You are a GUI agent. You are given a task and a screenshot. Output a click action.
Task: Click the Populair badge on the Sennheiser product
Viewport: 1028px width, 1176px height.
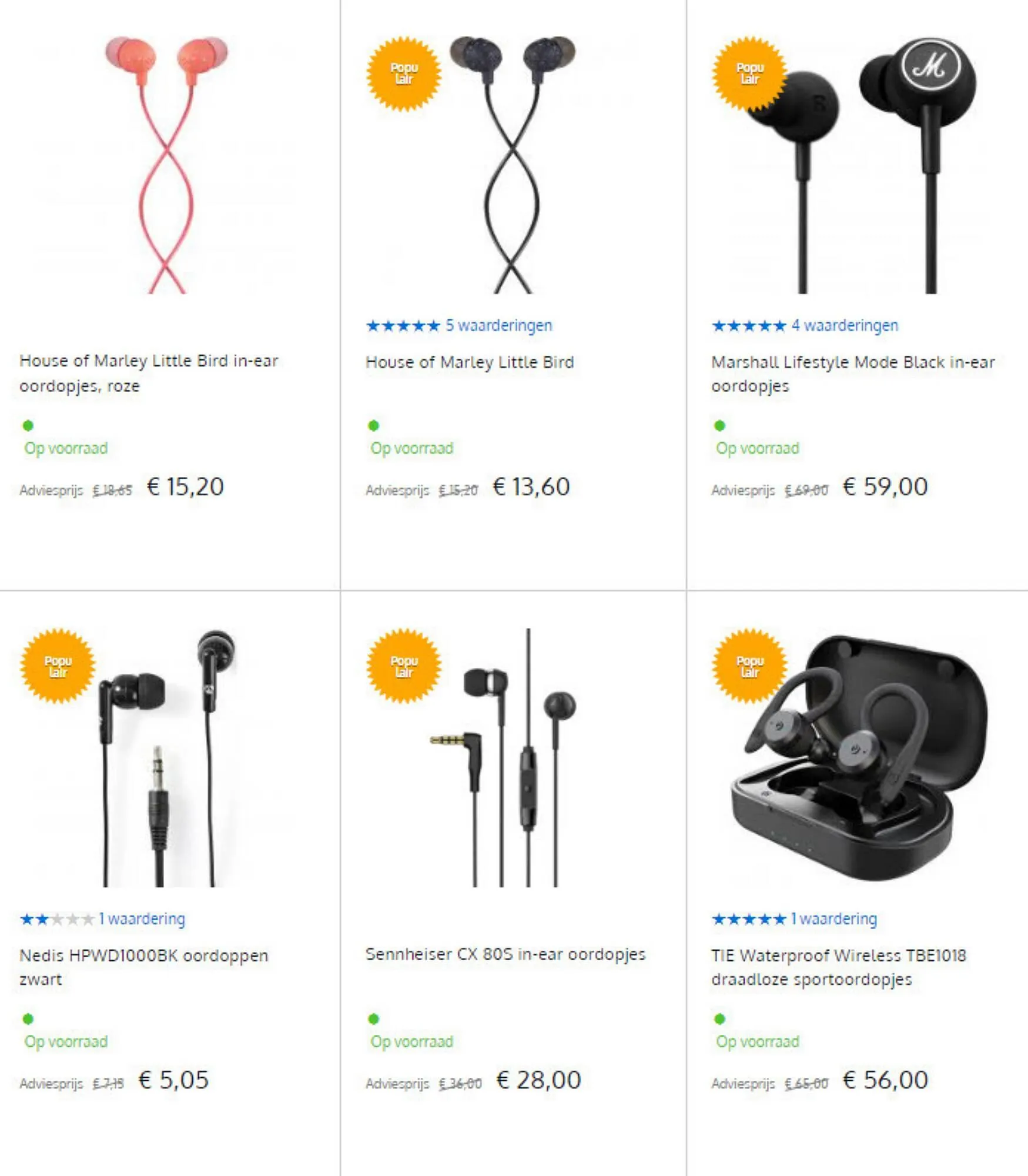(x=403, y=666)
